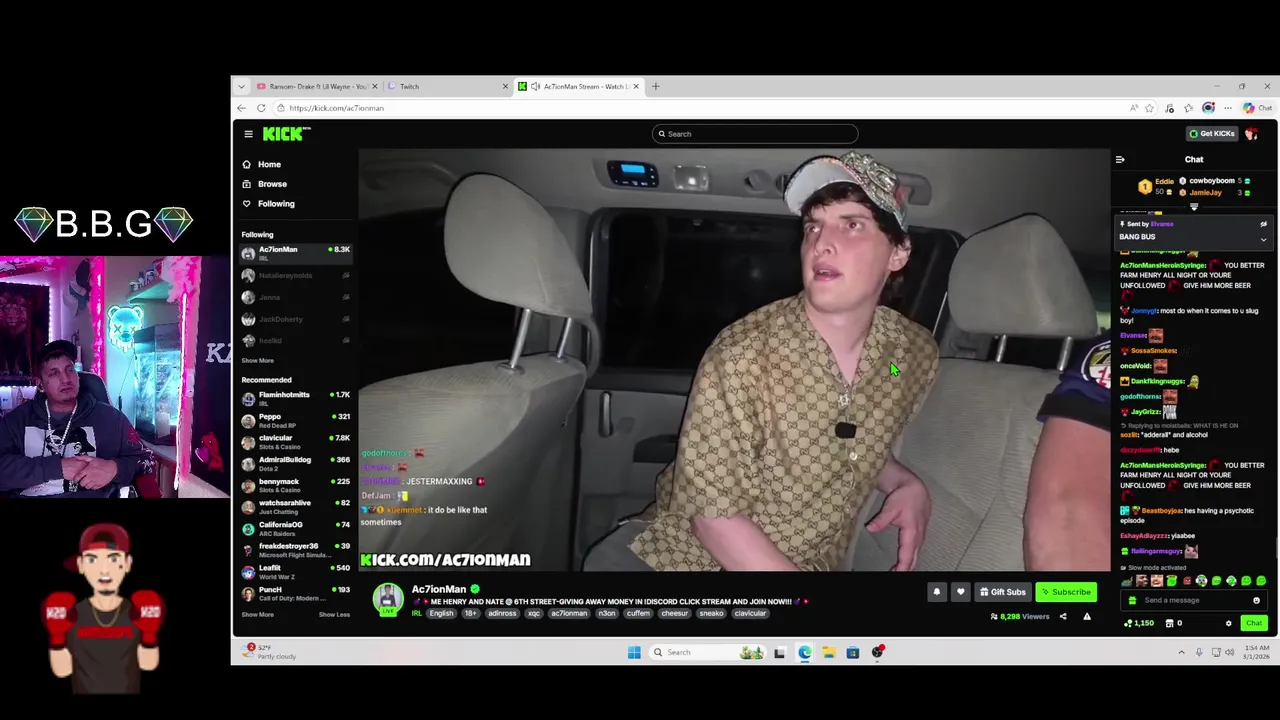Click the Subscribe button
The width and height of the screenshot is (1280, 720).
(1066, 592)
